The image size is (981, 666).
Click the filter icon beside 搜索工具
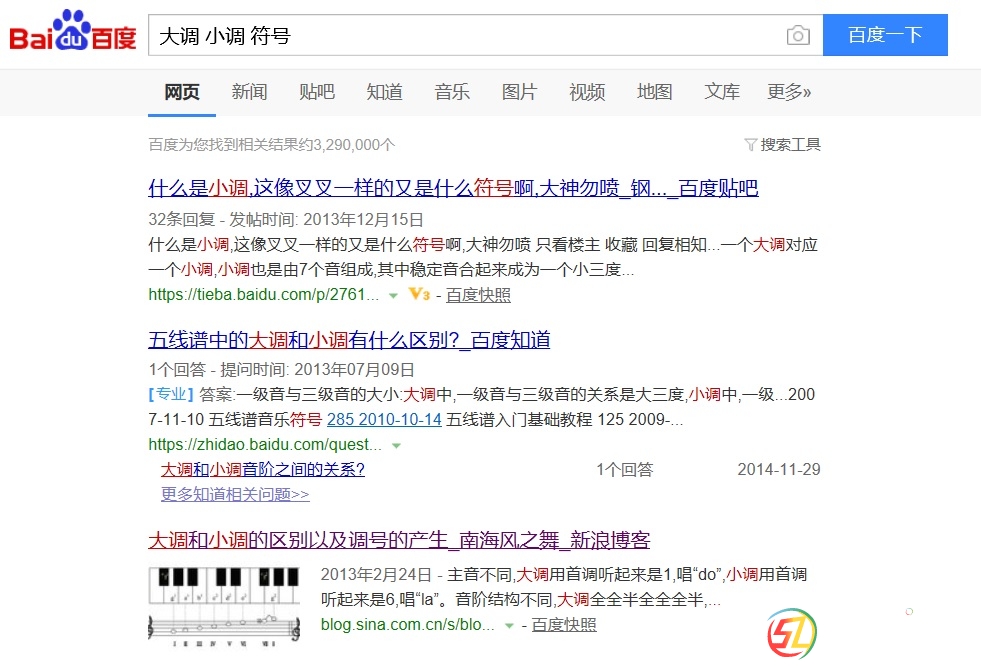tap(750, 145)
